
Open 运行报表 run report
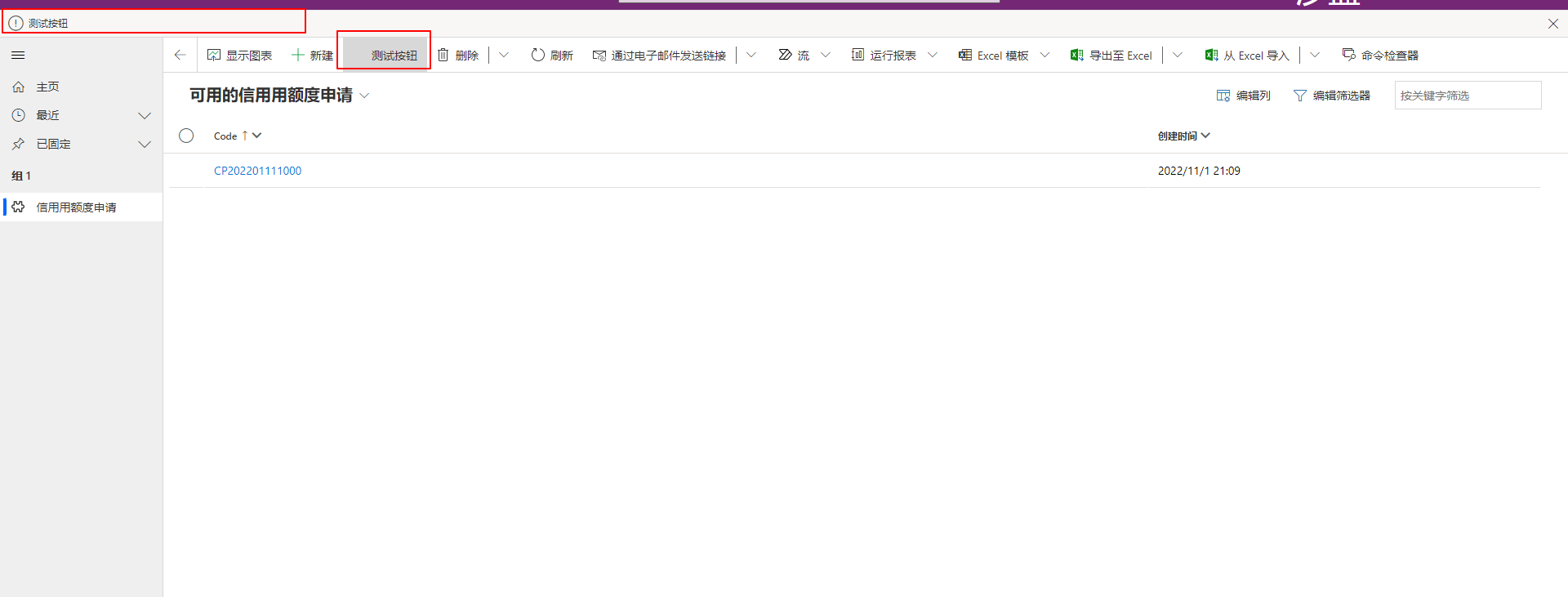point(884,55)
